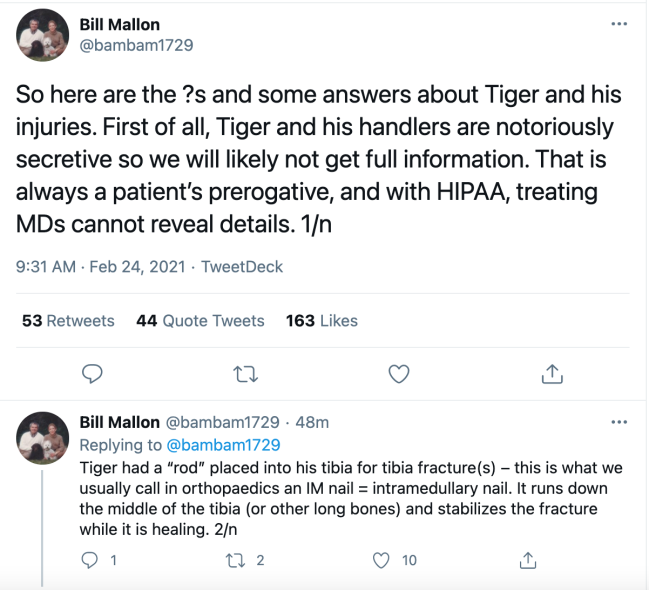Open more options on the 2/n reply
Screen dimensions: 649x590
coord(619,423)
